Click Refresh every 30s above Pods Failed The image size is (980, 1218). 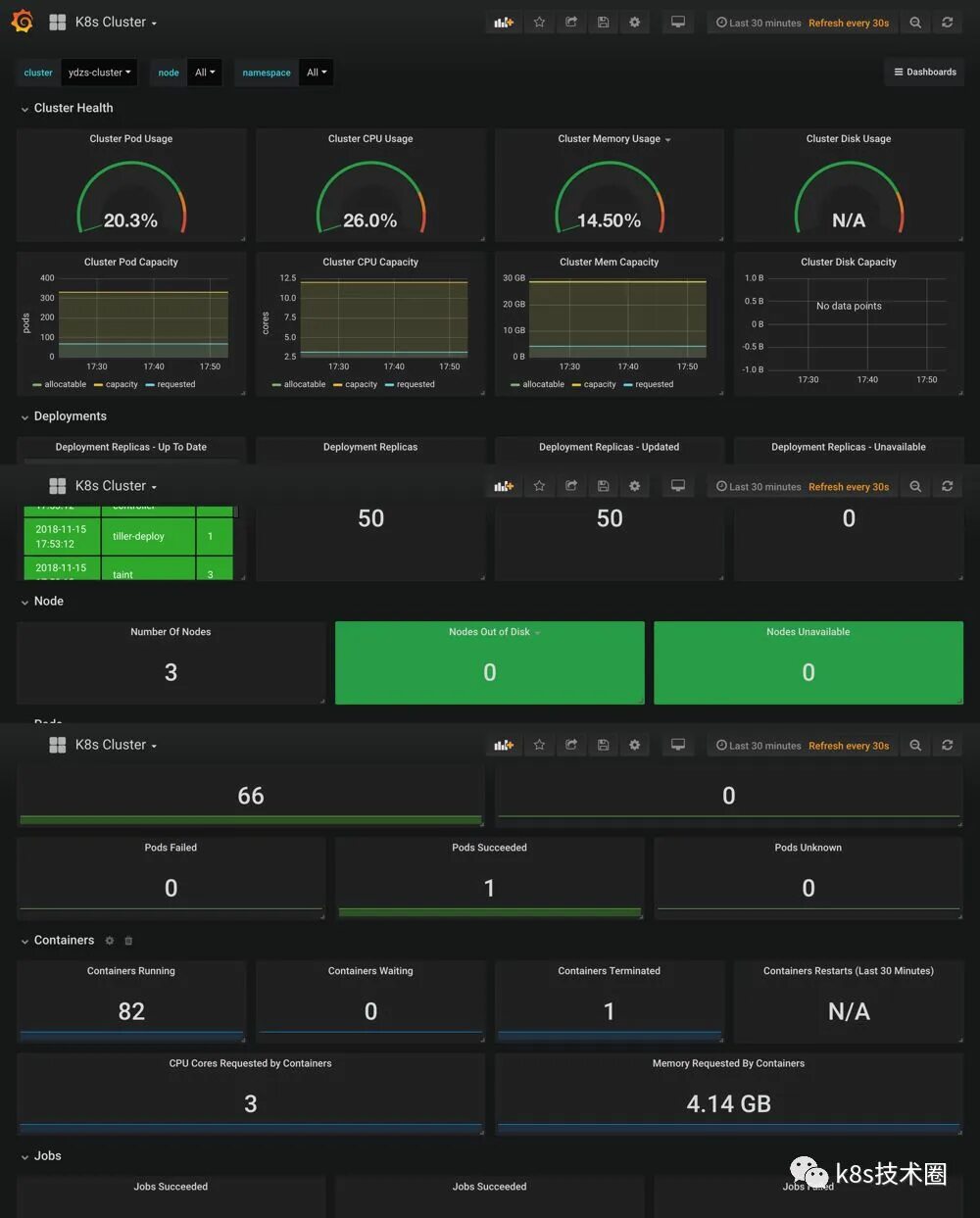coord(849,746)
